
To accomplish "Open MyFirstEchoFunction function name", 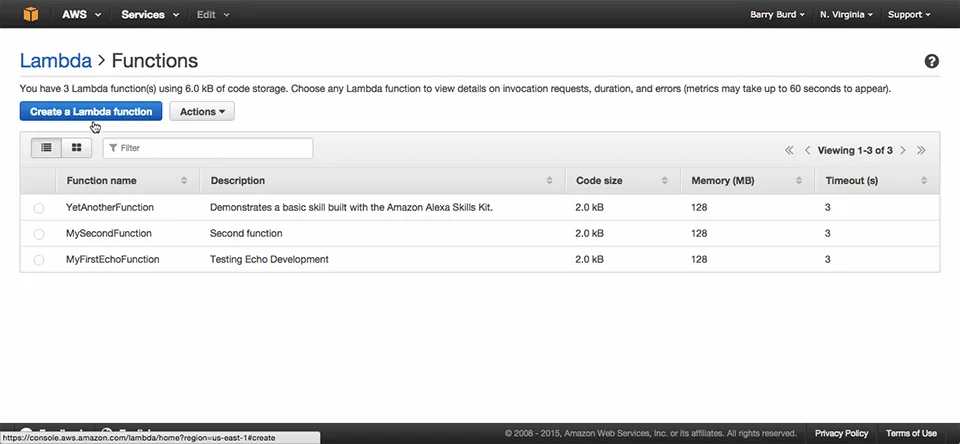I will tap(113, 260).
